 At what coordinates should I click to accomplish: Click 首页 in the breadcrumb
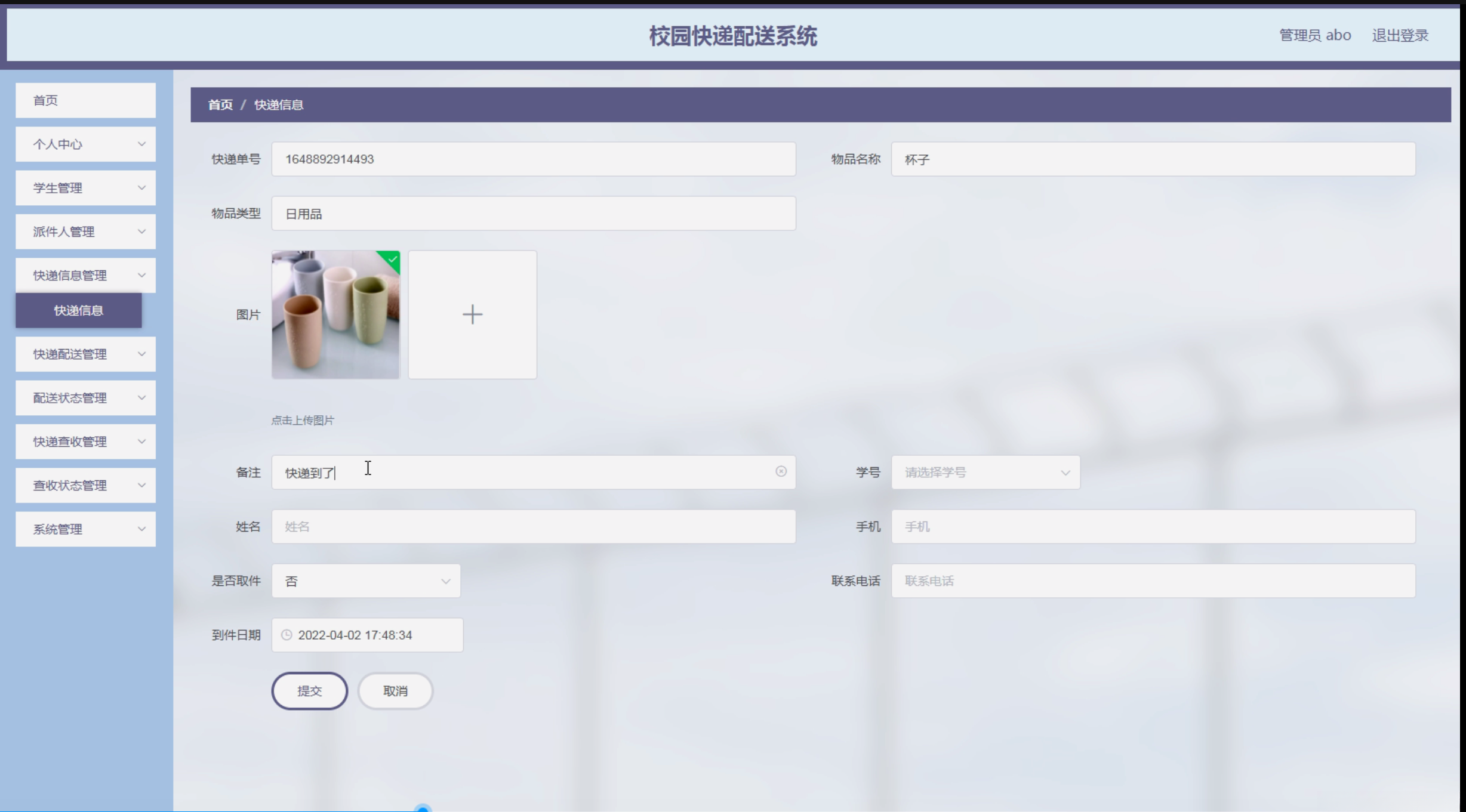pyautogui.click(x=220, y=105)
